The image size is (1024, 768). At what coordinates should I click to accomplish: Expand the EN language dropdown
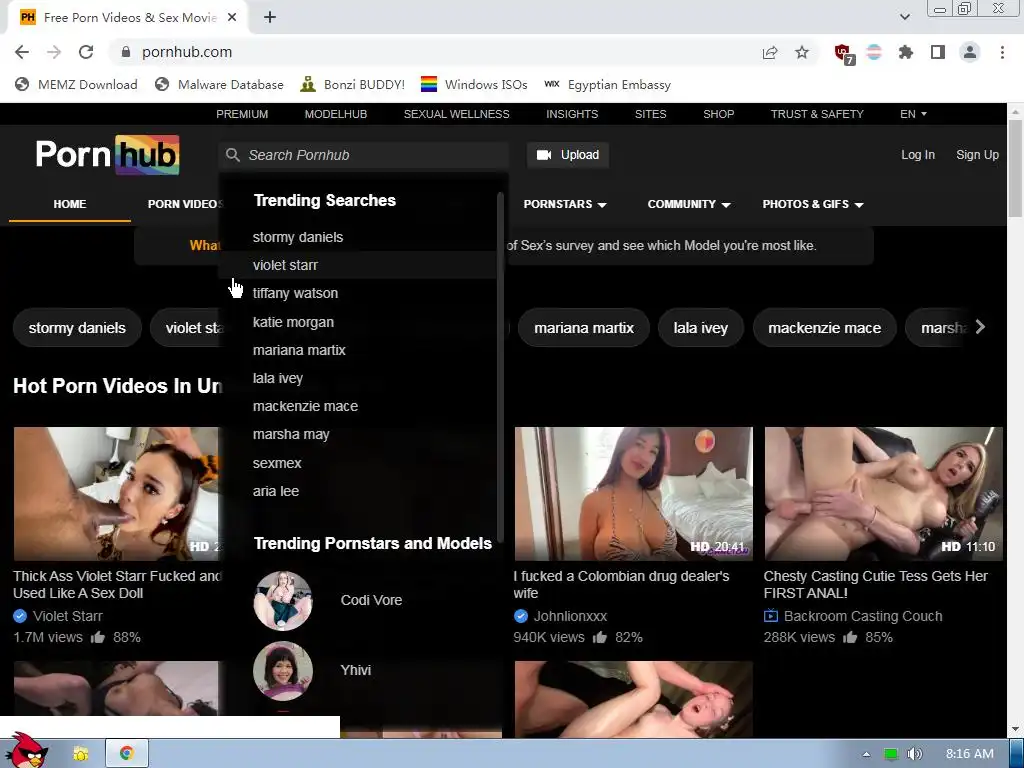tap(913, 114)
